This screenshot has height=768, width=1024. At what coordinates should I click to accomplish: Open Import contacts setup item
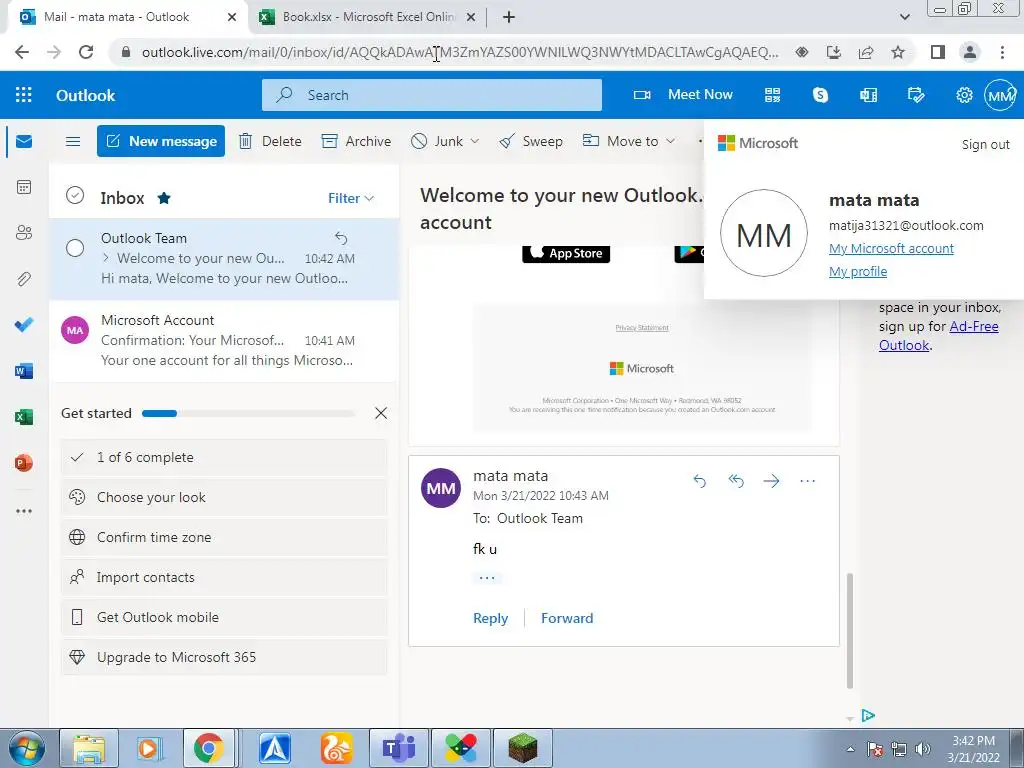click(224, 577)
